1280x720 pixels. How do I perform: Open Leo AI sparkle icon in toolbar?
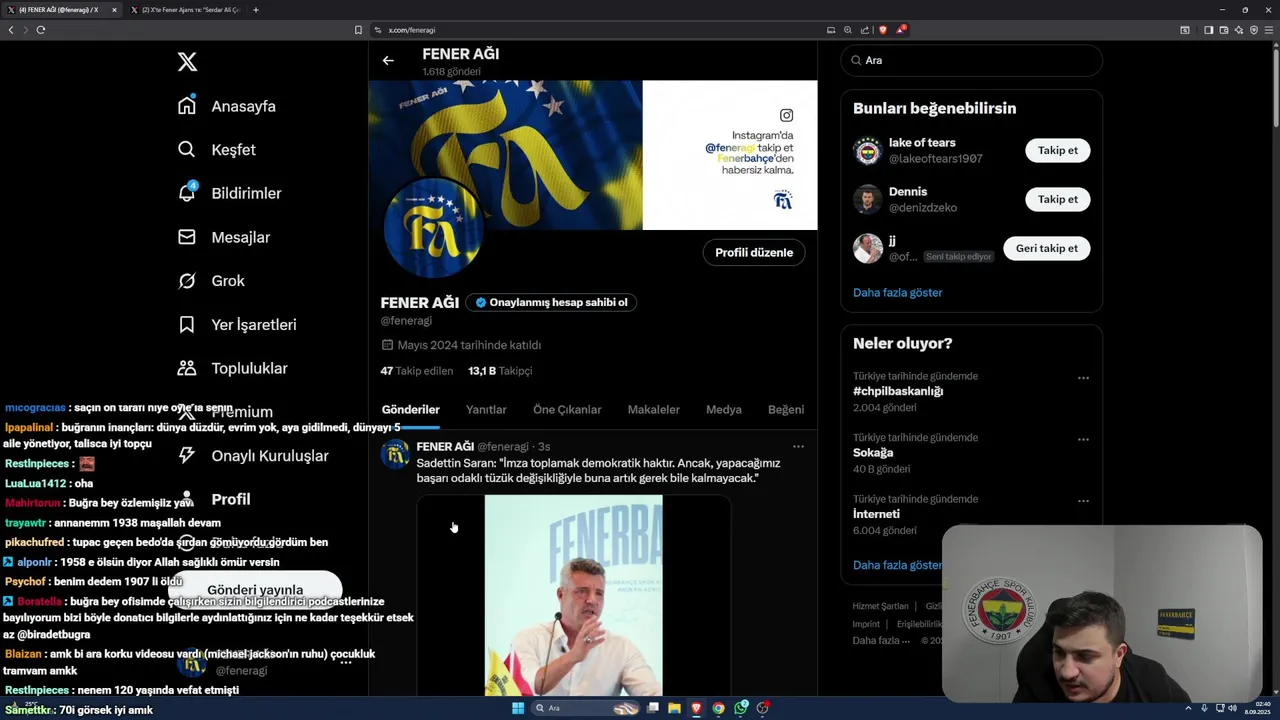click(1239, 30)
